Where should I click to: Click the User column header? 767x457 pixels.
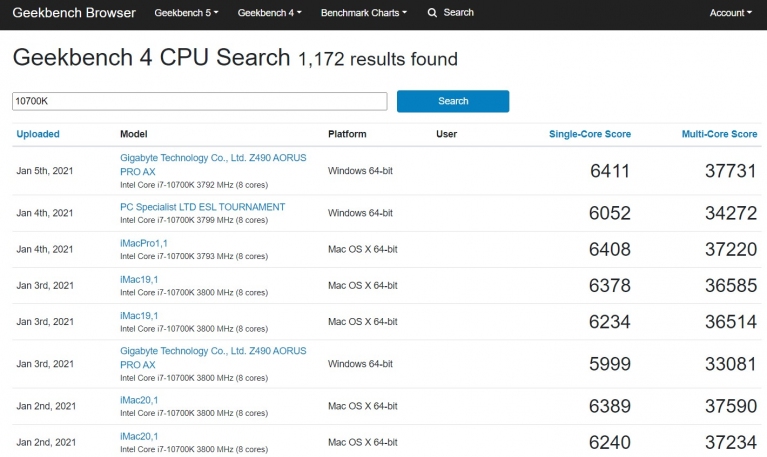click(446, 134)
